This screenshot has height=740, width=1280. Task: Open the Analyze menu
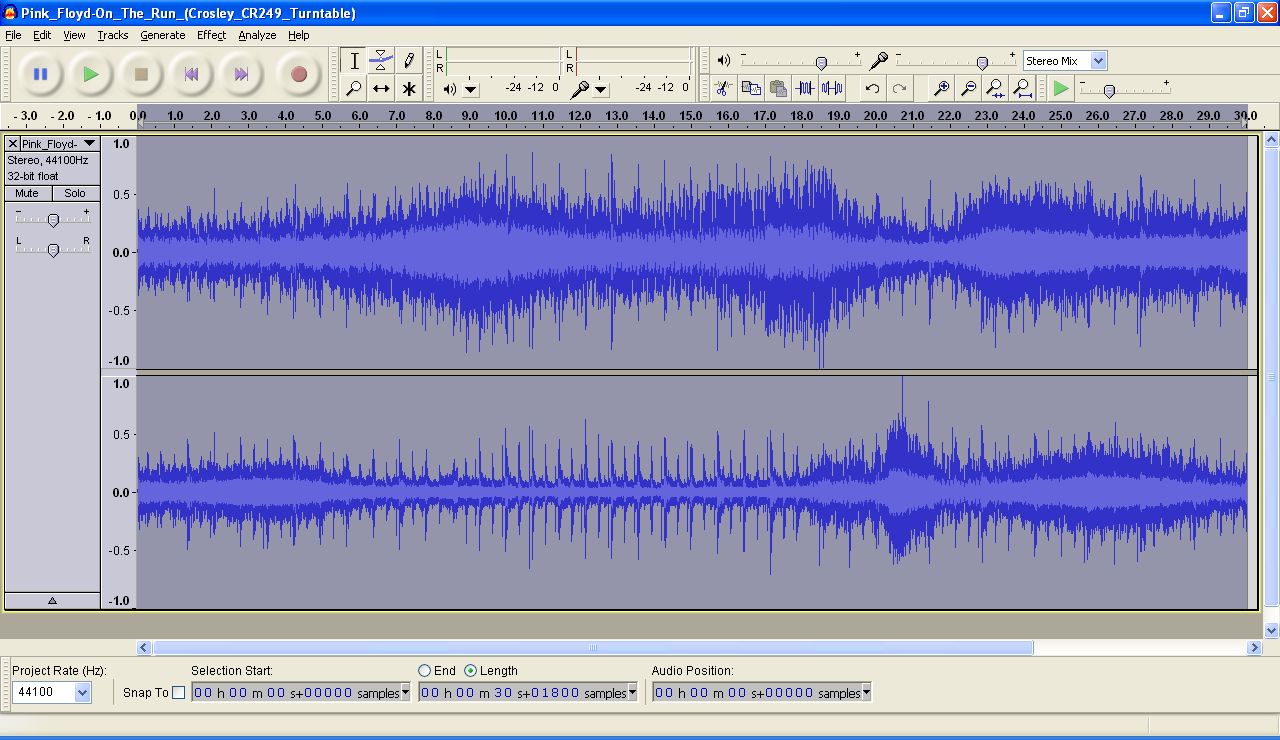coord(257,35)
